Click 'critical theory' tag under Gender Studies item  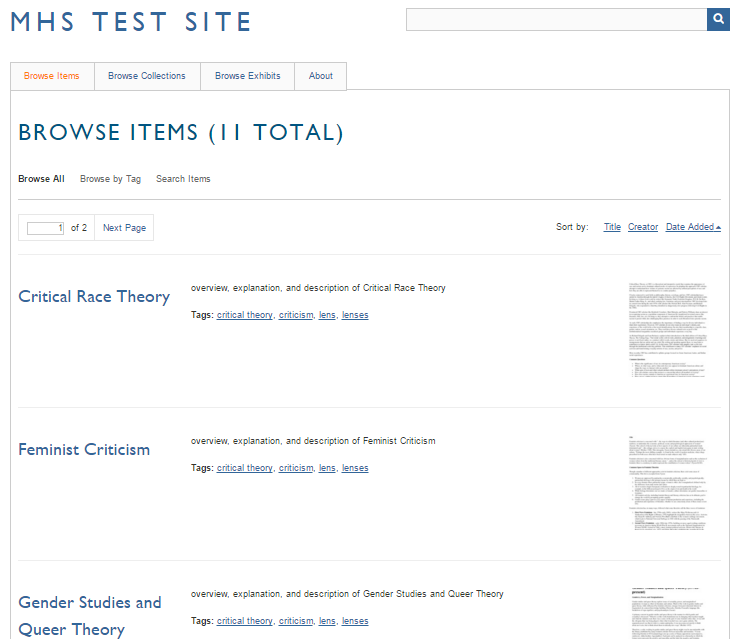(245, 621)
